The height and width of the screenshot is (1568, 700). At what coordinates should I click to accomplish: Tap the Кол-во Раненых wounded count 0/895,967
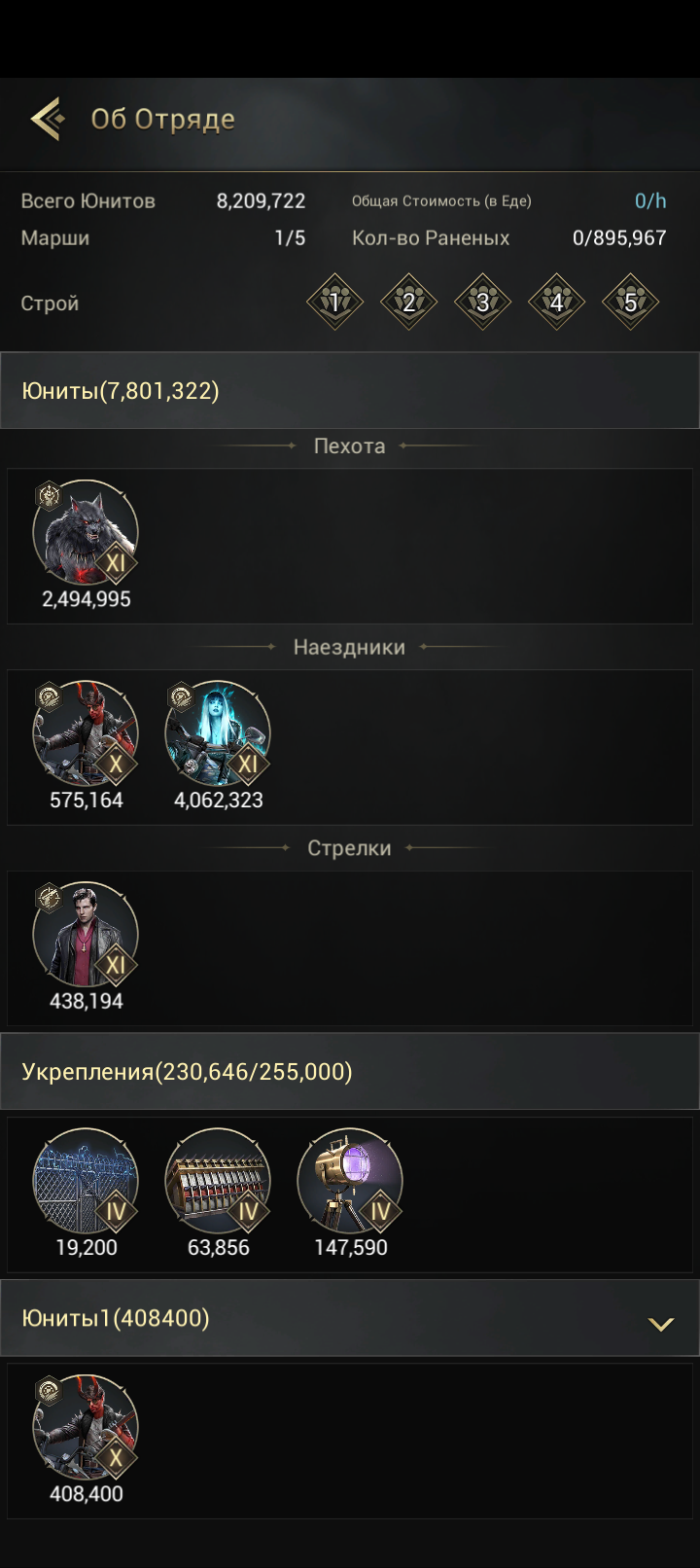click(619, 237)
